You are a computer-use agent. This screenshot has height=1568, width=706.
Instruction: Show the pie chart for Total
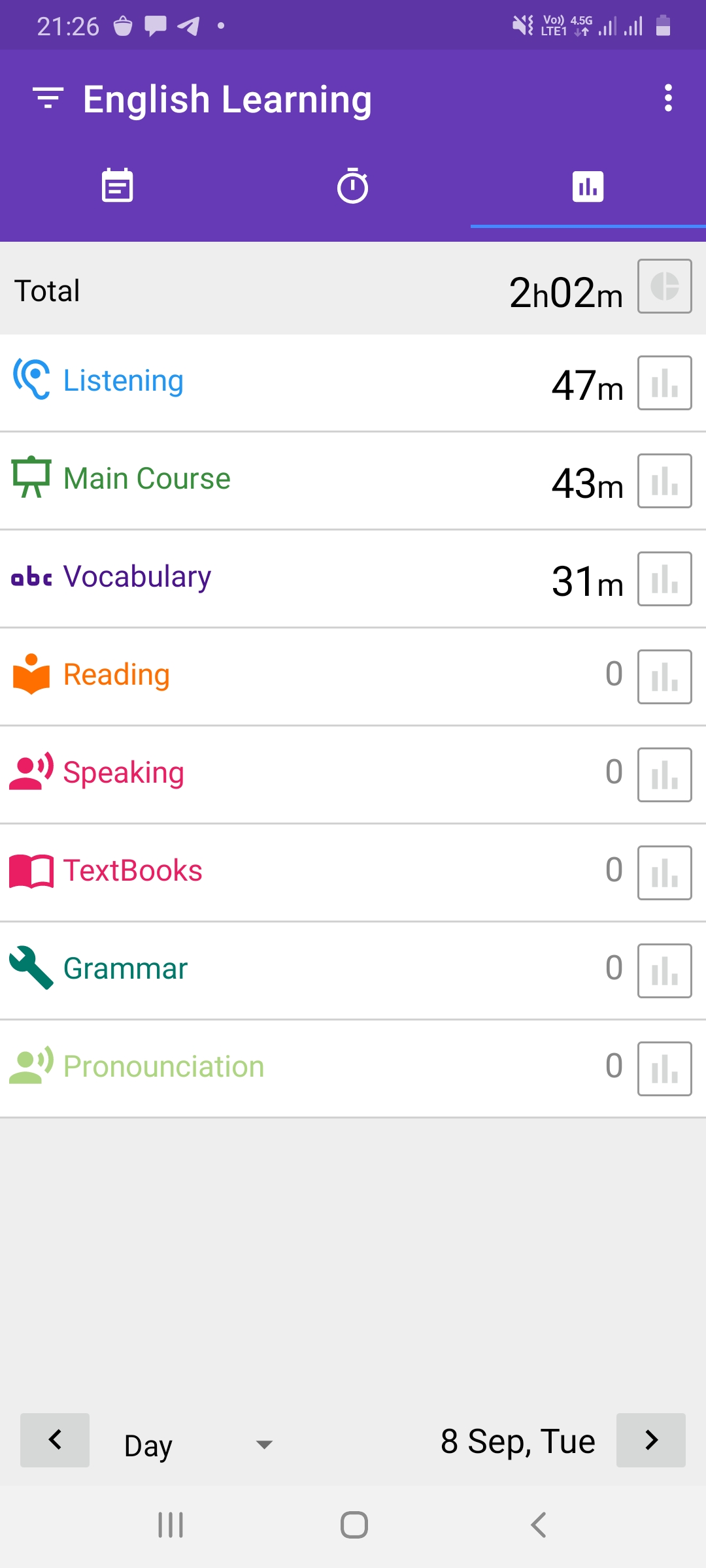pos(665,286)
